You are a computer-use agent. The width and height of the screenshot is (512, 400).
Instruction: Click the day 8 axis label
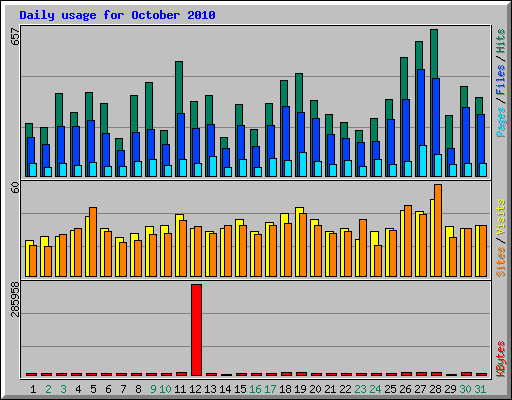point(138,389)
